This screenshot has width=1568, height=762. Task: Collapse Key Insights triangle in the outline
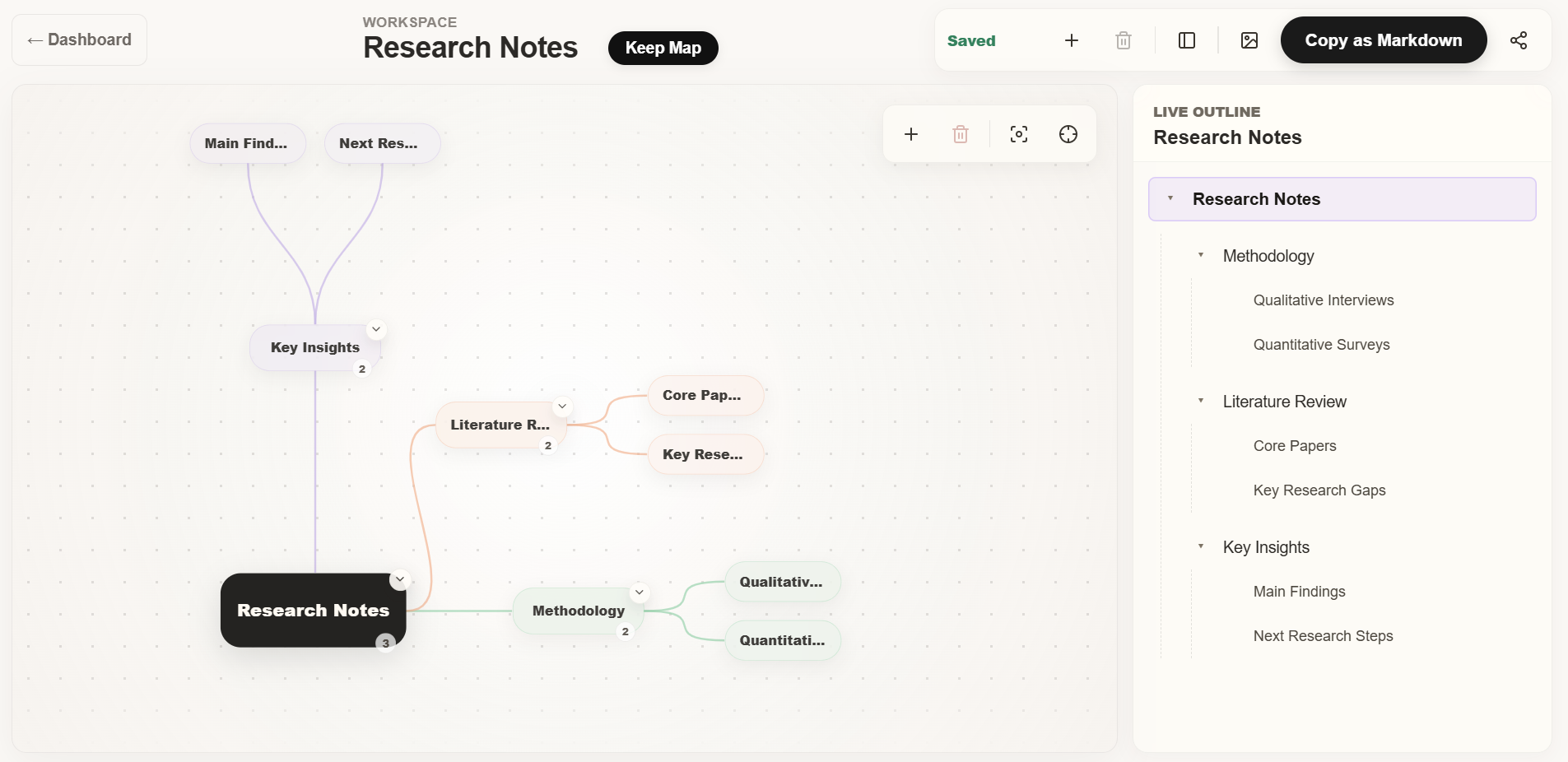[x=1201, y=546]
